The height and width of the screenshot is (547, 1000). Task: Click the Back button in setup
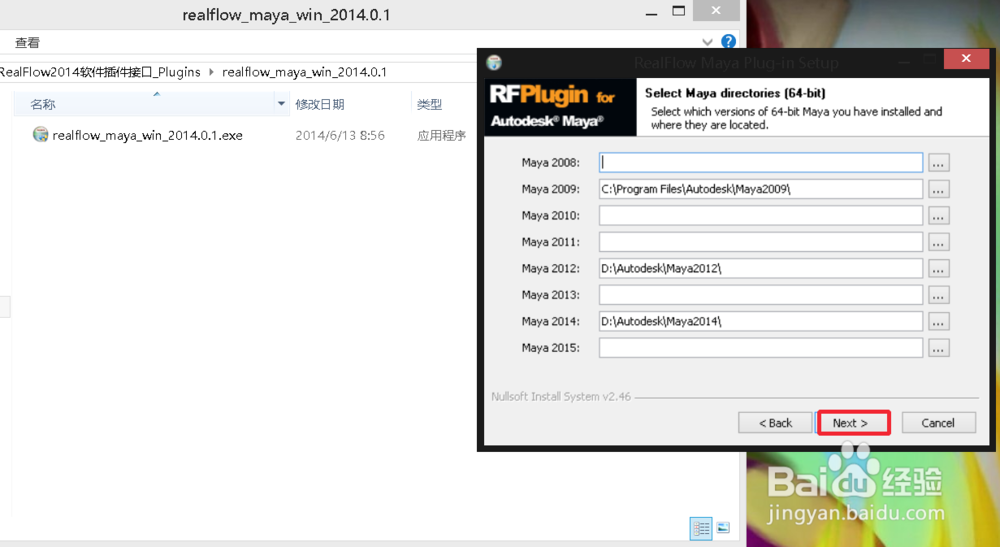point(775,423)
